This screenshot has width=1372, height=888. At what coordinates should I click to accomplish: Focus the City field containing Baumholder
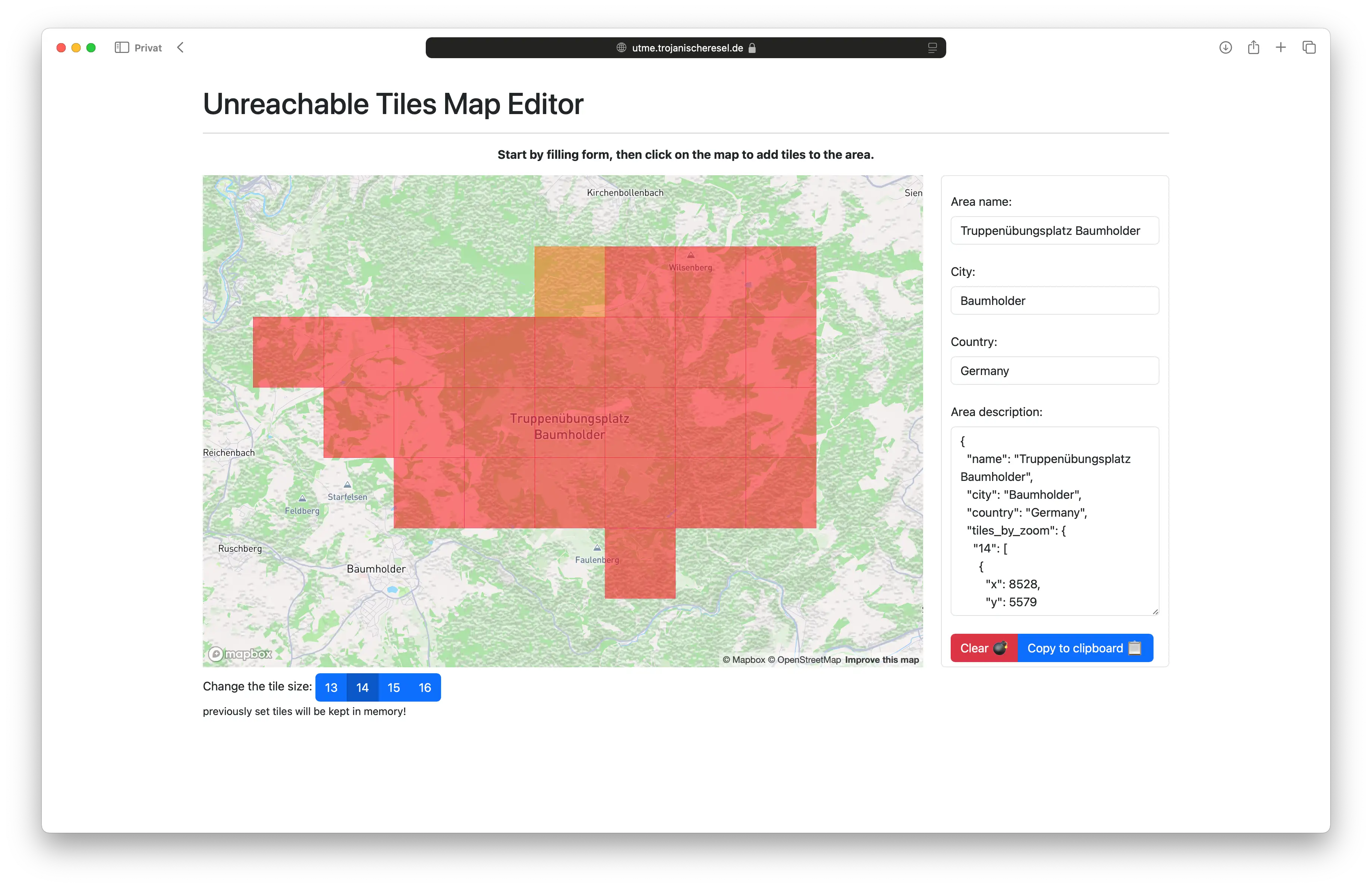tap(1054, 301)
